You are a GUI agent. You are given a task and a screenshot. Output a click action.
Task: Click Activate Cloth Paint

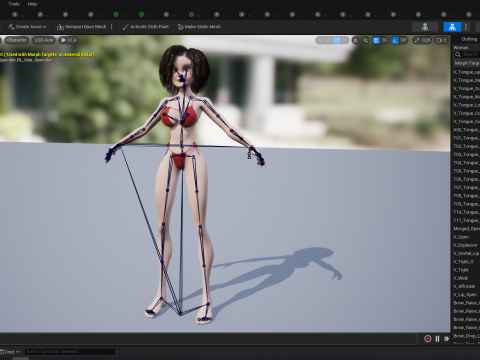click(x=146, y=27)
